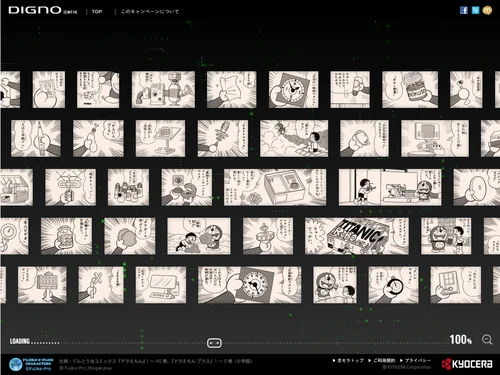Open the stopwatch gadget panel
The image size is (500, 375).
[393, 285]
